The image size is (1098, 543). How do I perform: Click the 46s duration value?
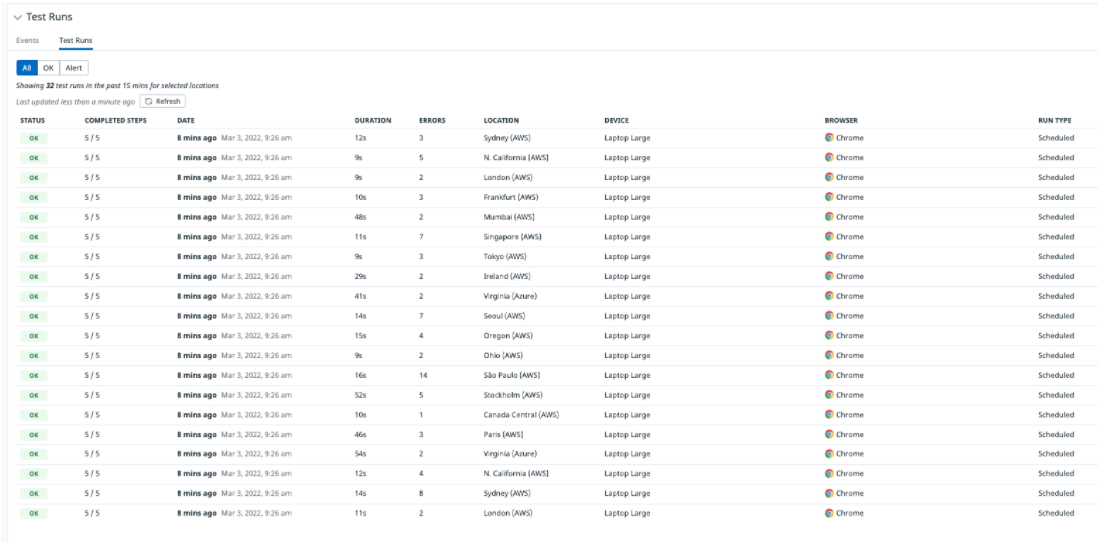click(x=361, y=434)
